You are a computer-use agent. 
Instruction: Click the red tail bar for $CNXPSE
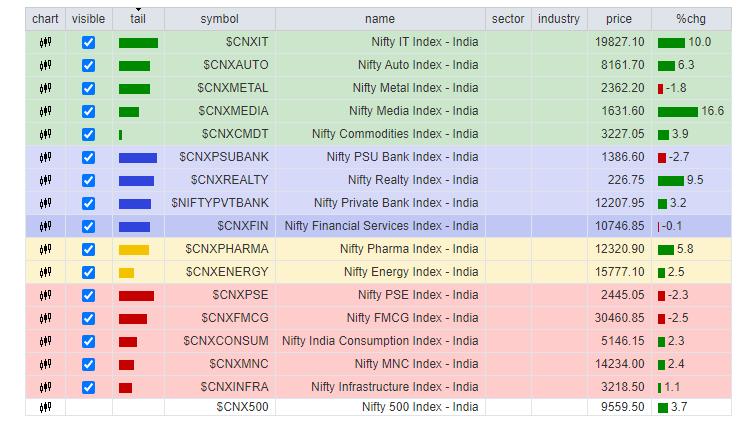136,296
